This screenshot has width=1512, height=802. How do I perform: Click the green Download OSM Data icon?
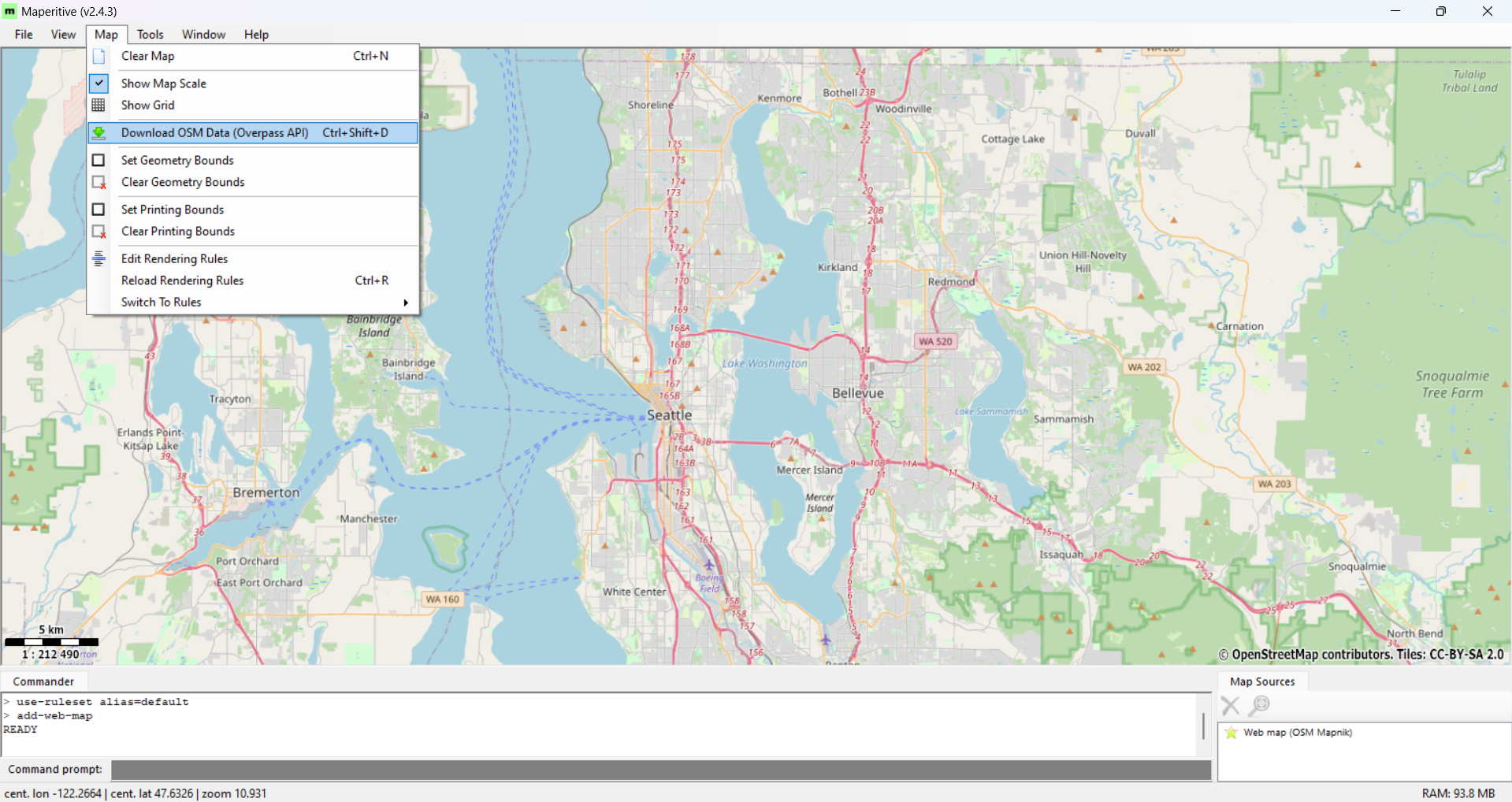[x=98, y=133]
